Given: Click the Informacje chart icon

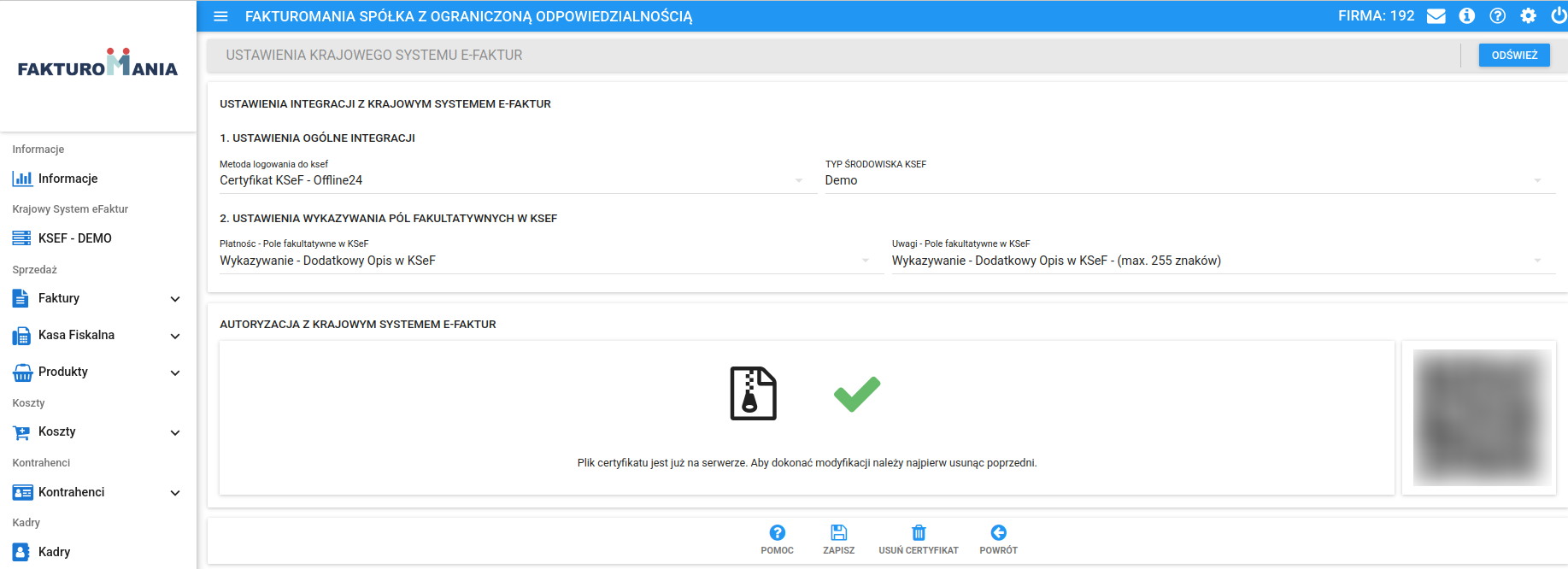Looking at the screenshot, I should pyautogui.click(x=22, y=179).
